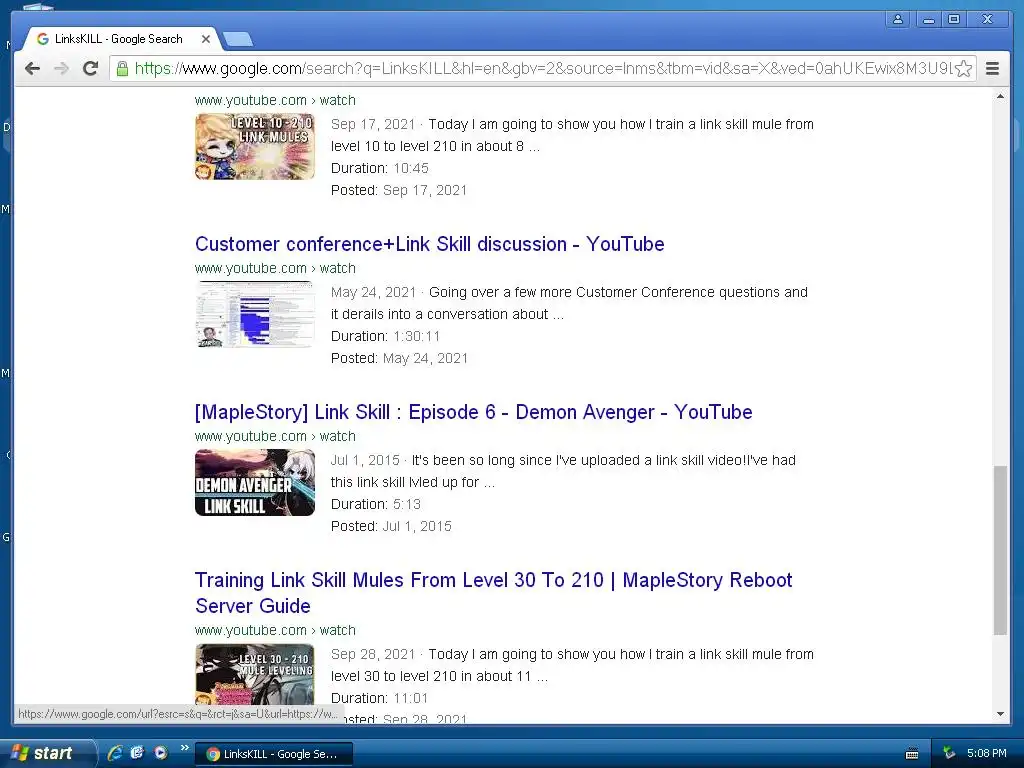Click the 5:08 PM taskbar clock
This screenshot has width=1024, height=768.
(x=987, y=753)
